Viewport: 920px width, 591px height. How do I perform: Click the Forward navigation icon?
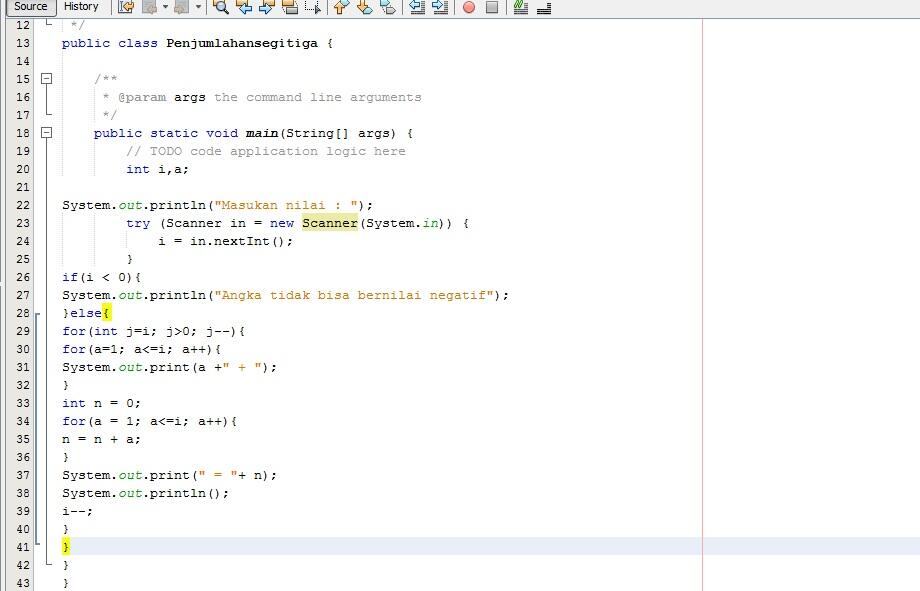(182, 7)
